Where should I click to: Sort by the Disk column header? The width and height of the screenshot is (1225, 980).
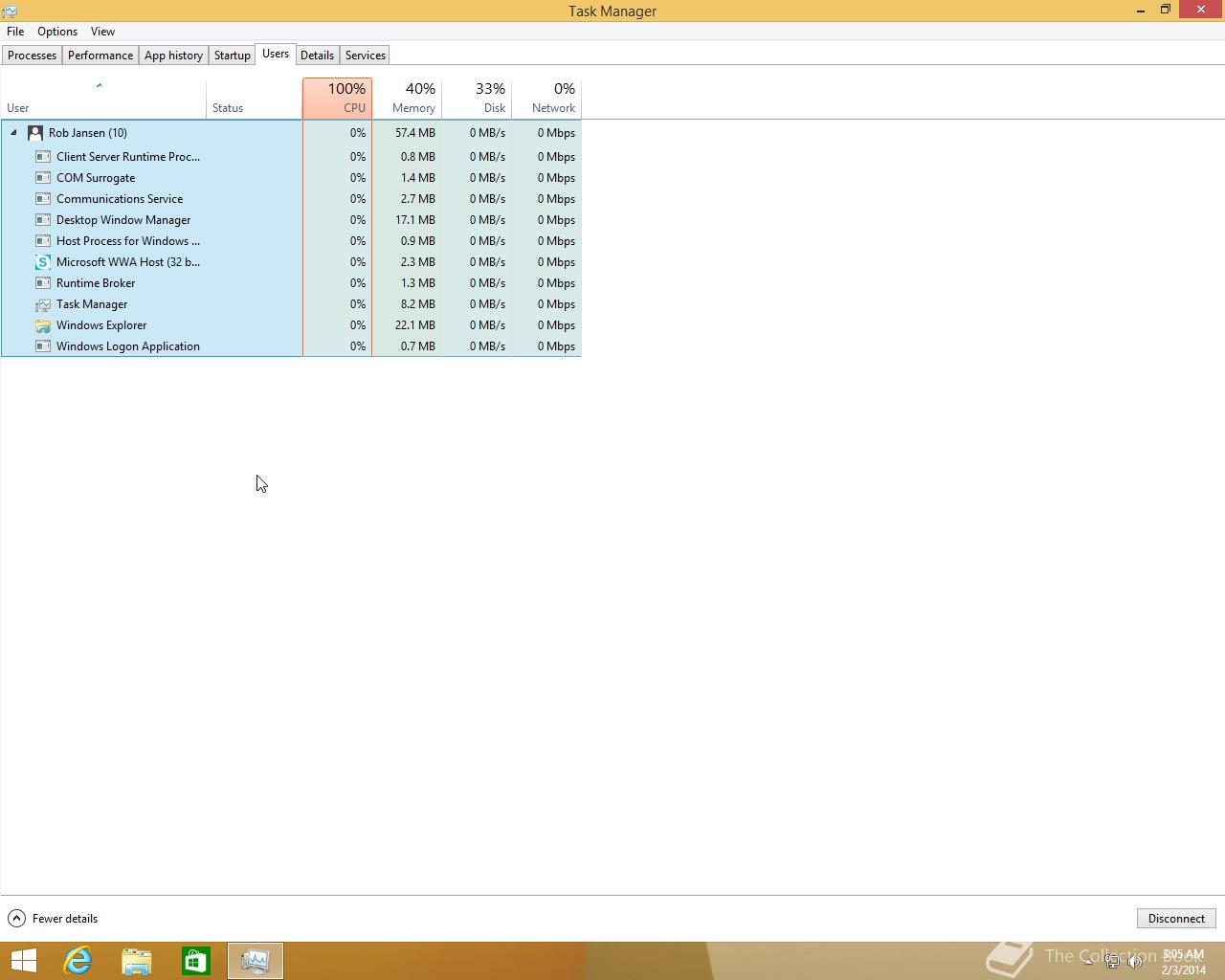point(477,99)
